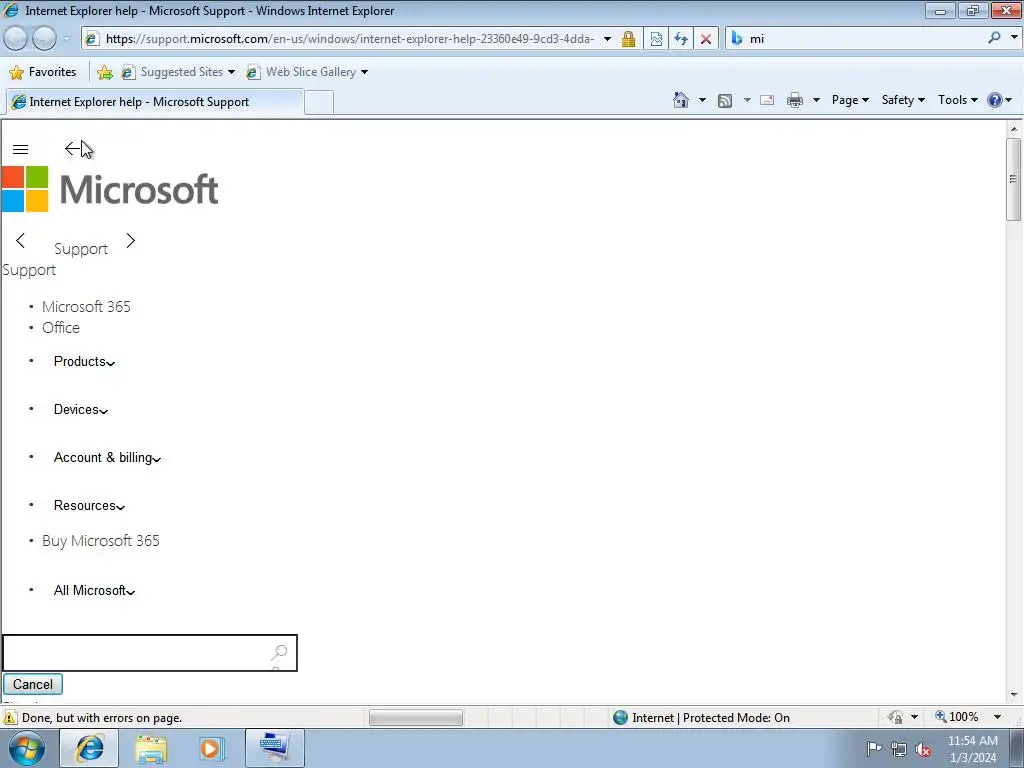The width and height of the screenshot is (1024, 768).
Task: Click the Microsoft logo
Action: 110,189
